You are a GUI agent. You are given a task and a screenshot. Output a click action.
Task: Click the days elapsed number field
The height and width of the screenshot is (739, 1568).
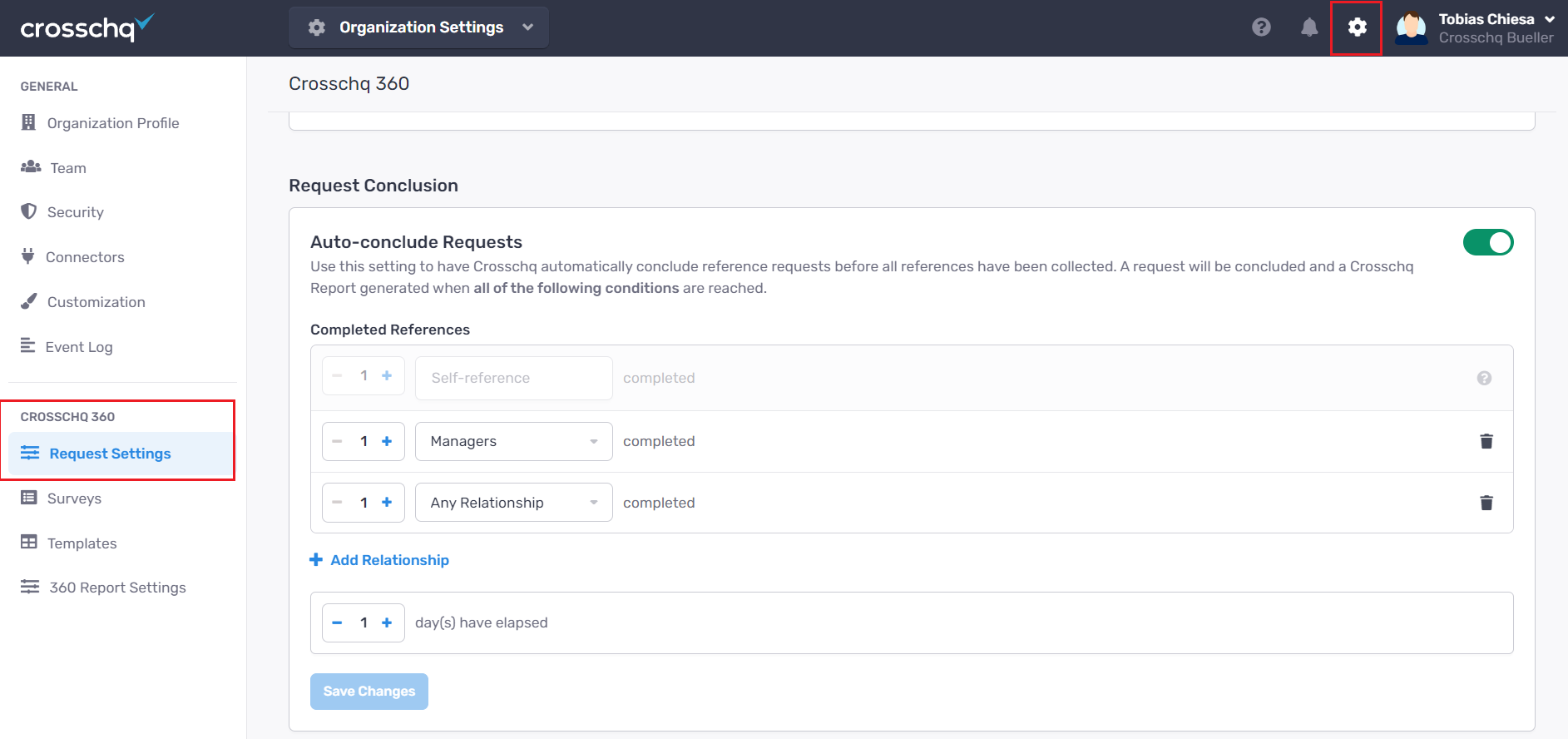pyautogui.click(x=364, y=622)
